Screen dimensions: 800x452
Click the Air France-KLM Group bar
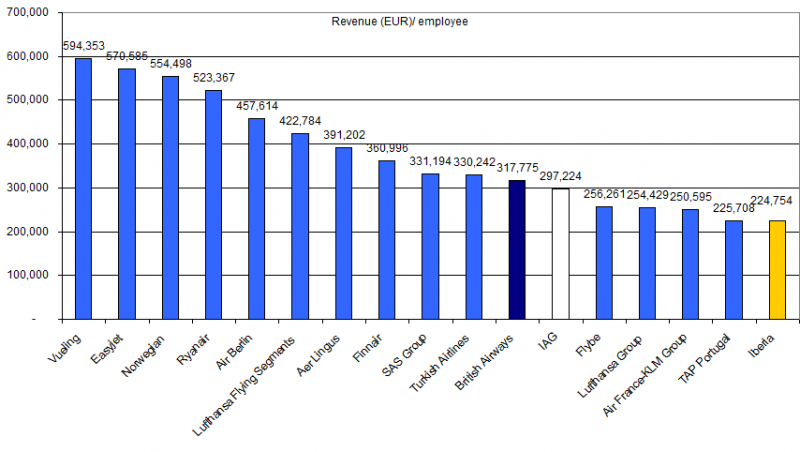[x=690, y=265]
